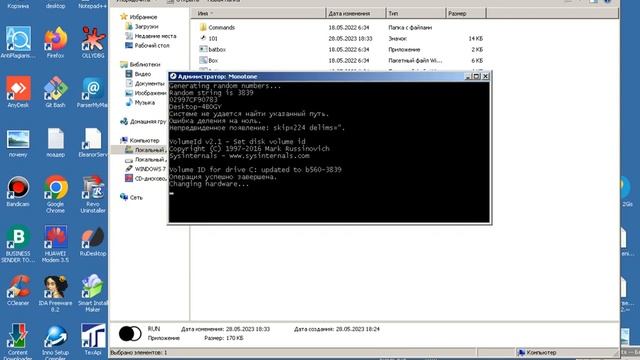
Task: Open the Revo Uninstaller shortcut
Action: pyautogui.click(x=93, y=194)
